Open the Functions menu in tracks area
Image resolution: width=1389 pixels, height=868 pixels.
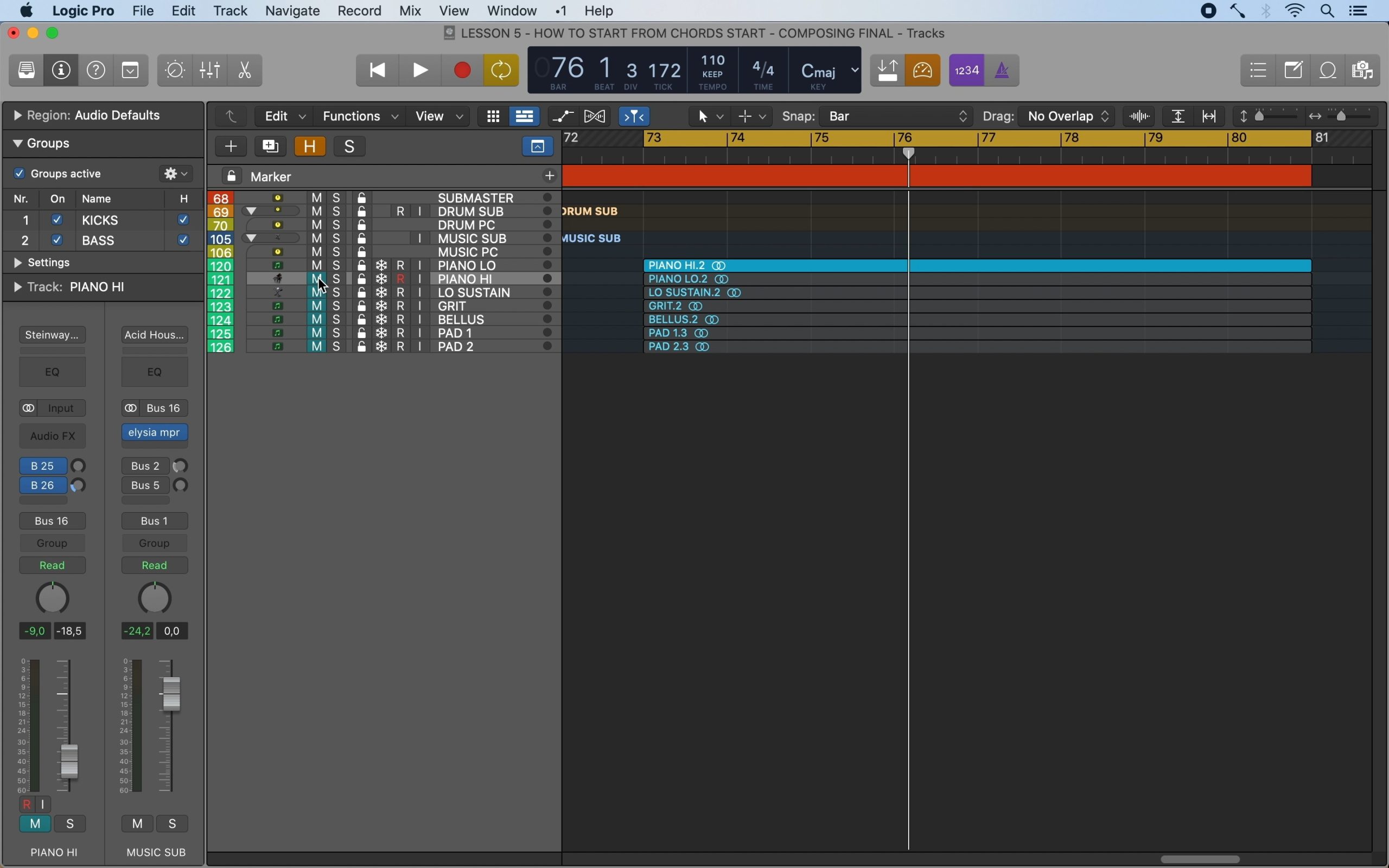click(x=360, y=117)
